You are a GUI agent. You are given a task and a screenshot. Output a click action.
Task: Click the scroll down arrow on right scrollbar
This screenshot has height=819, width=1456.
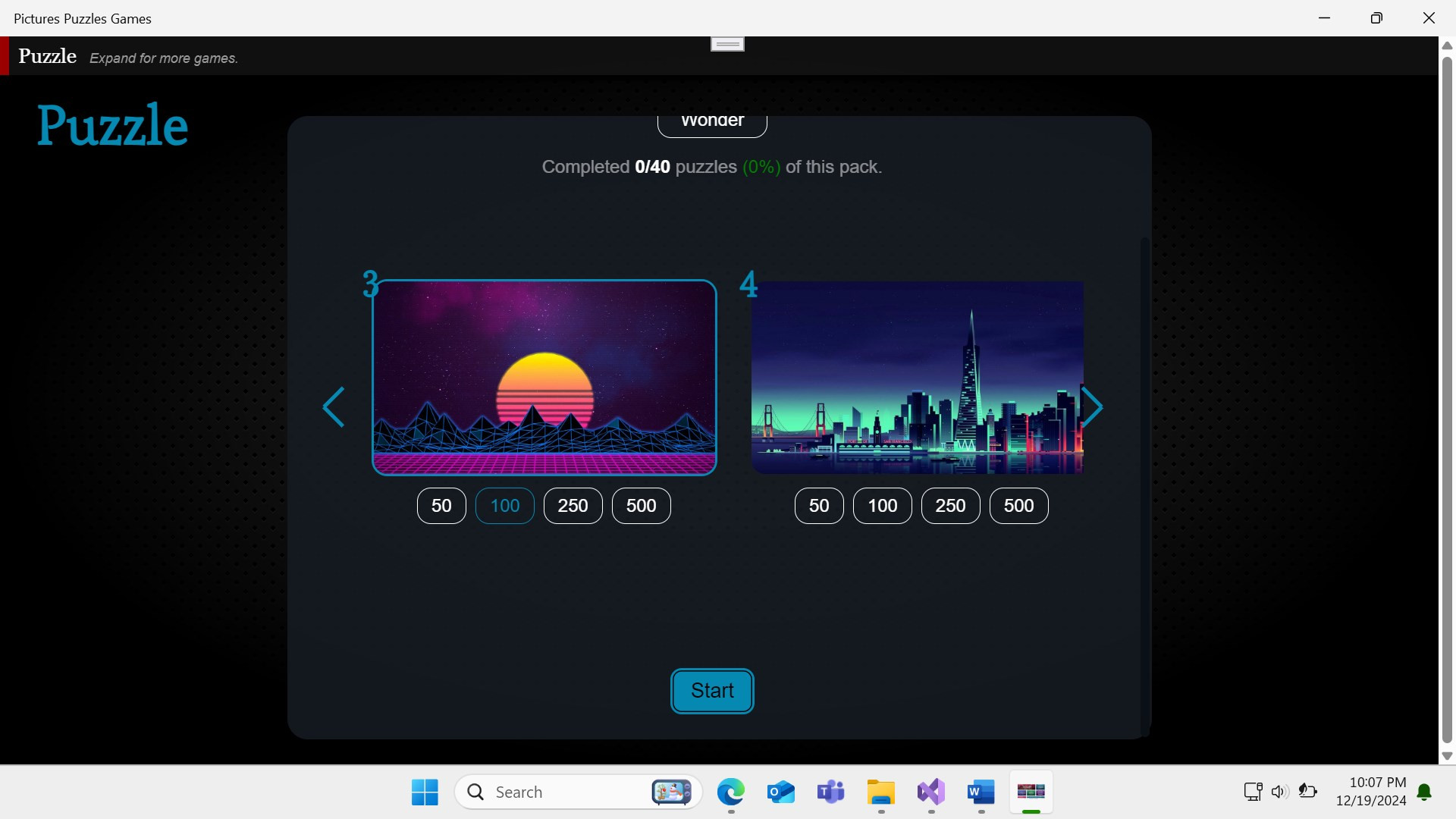pyautogui.click(x=1447, y=756)
